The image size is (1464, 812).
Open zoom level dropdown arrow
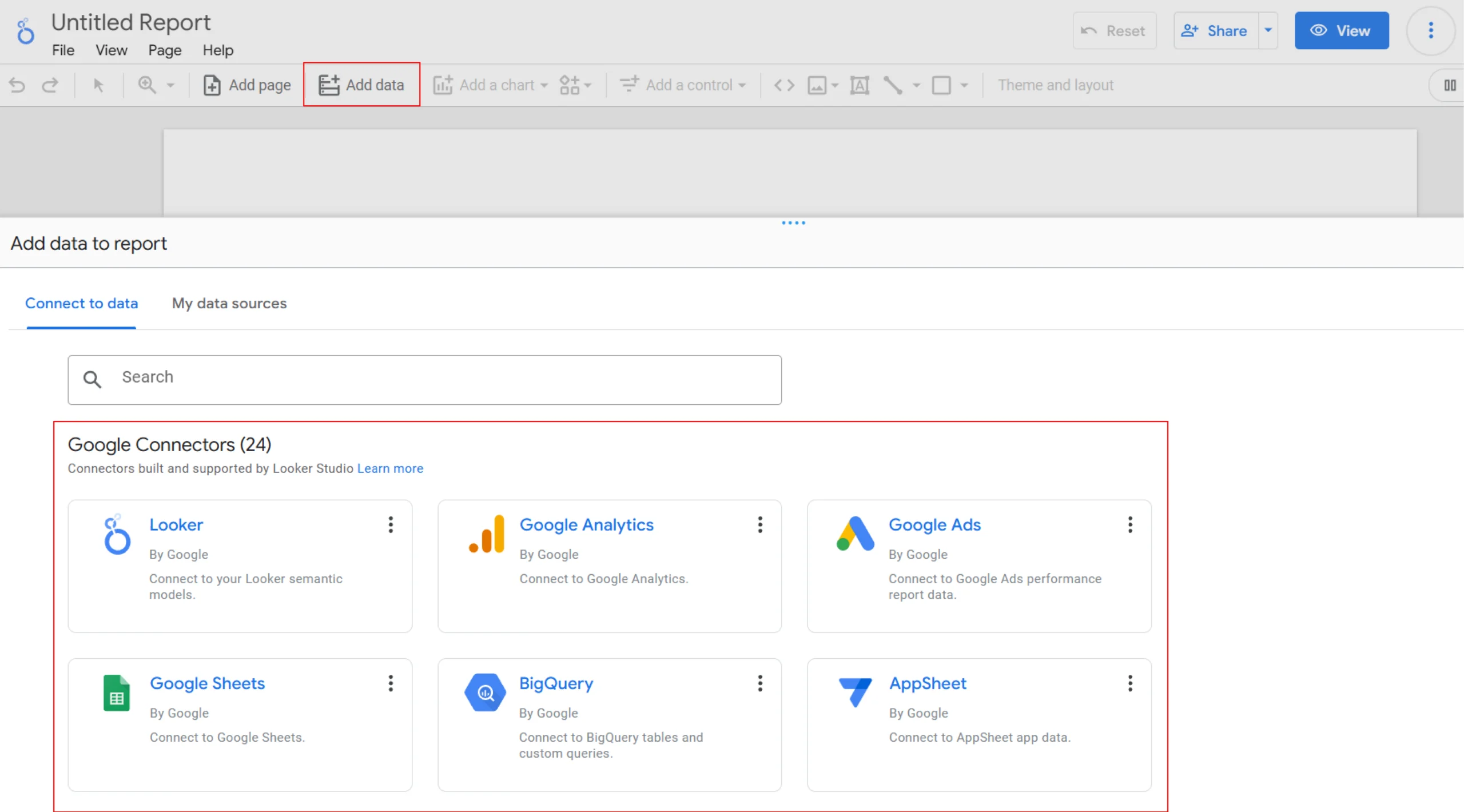[170, 85]
